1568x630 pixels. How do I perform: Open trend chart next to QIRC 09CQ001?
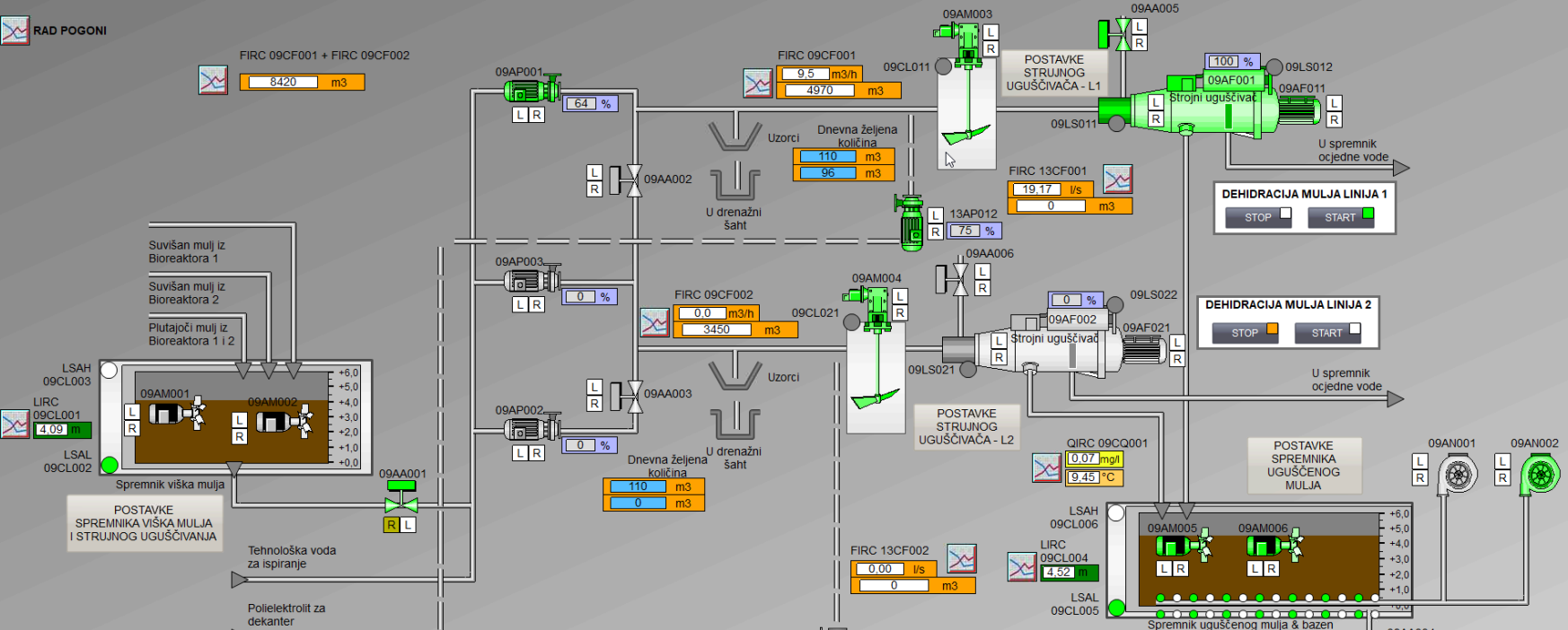click(1046, 468)
